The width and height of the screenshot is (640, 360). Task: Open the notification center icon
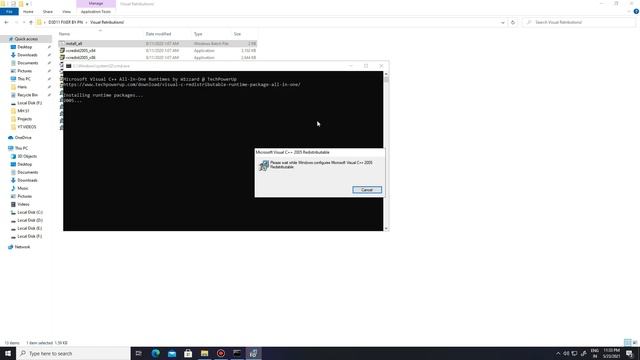pyautogui.click(x=629, y=353)
